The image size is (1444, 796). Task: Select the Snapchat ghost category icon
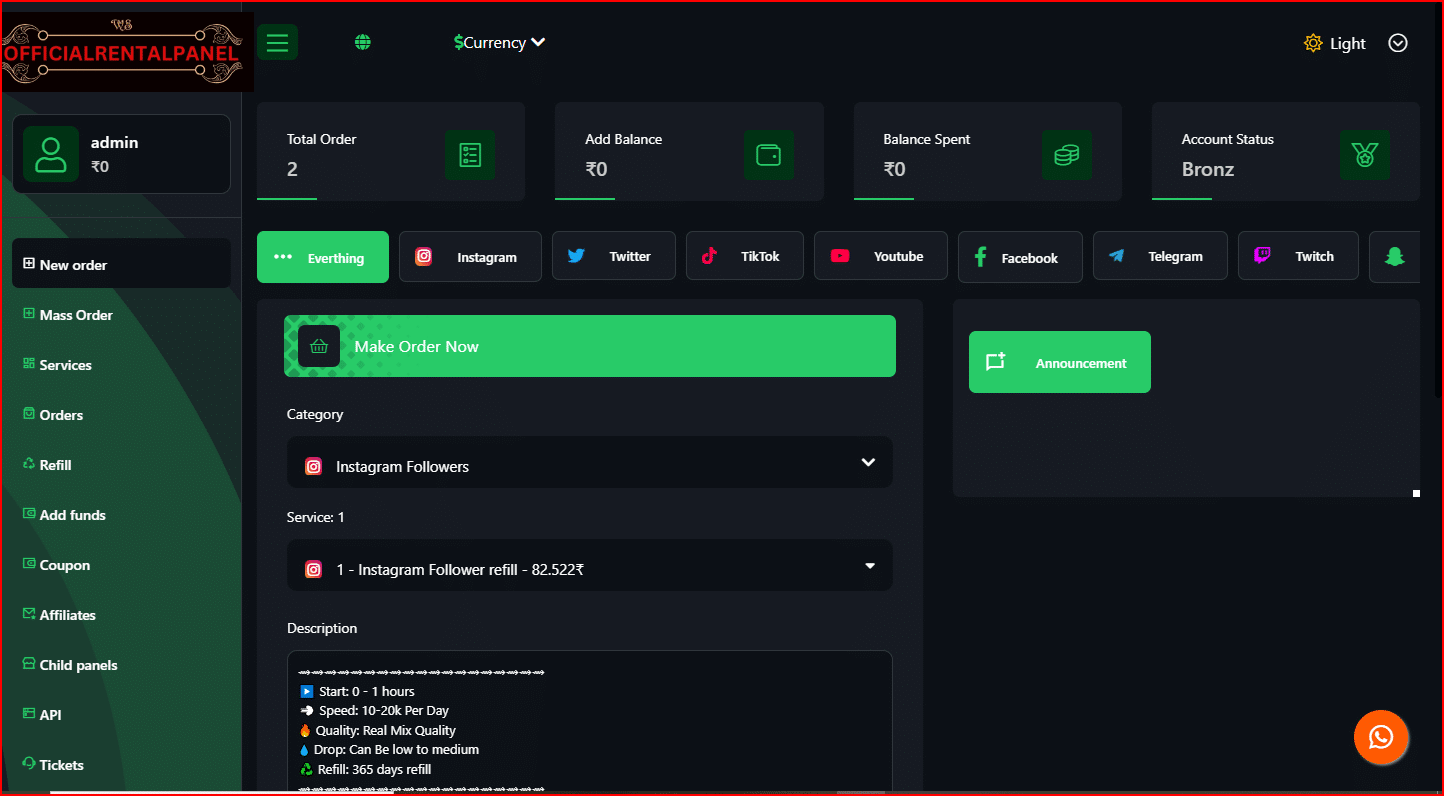pos(1394,256)
